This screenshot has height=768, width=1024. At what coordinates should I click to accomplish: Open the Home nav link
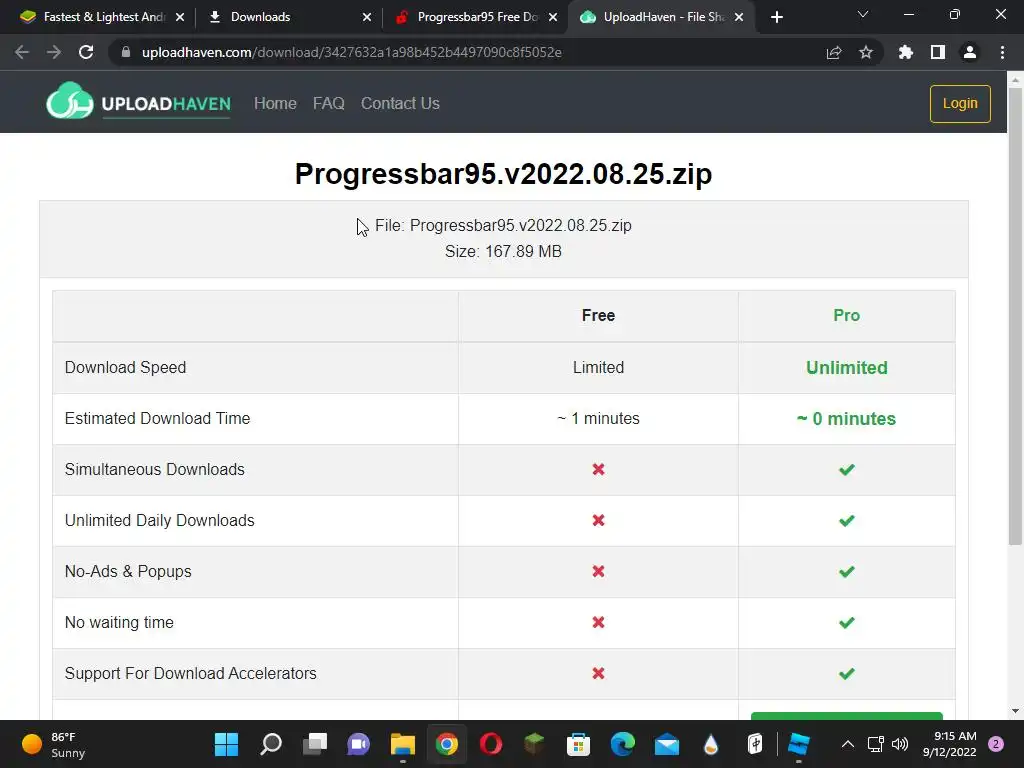pos(275,103)
